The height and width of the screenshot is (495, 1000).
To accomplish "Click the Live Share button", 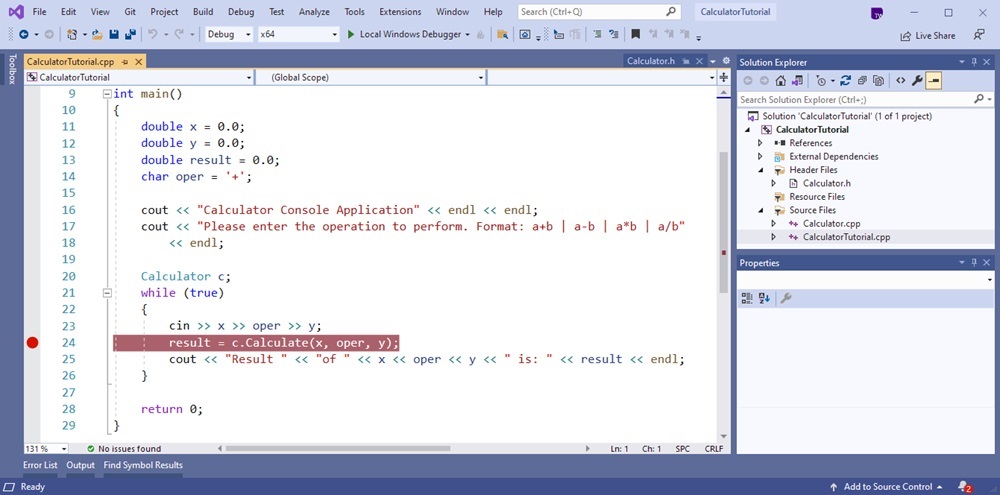I will (x=927, y=36).
